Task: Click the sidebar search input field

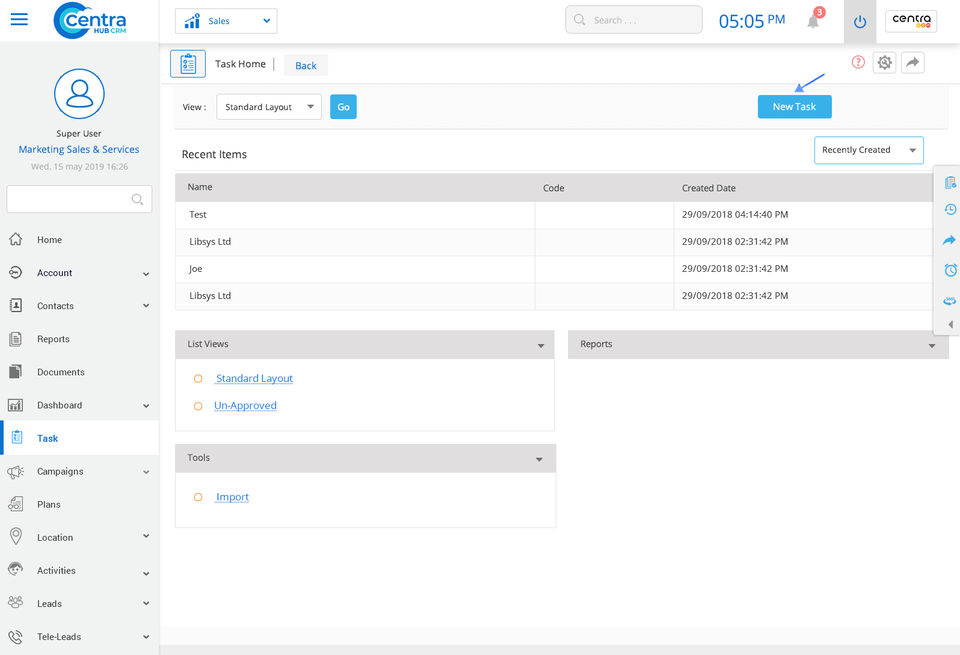Action: [79, 199]
